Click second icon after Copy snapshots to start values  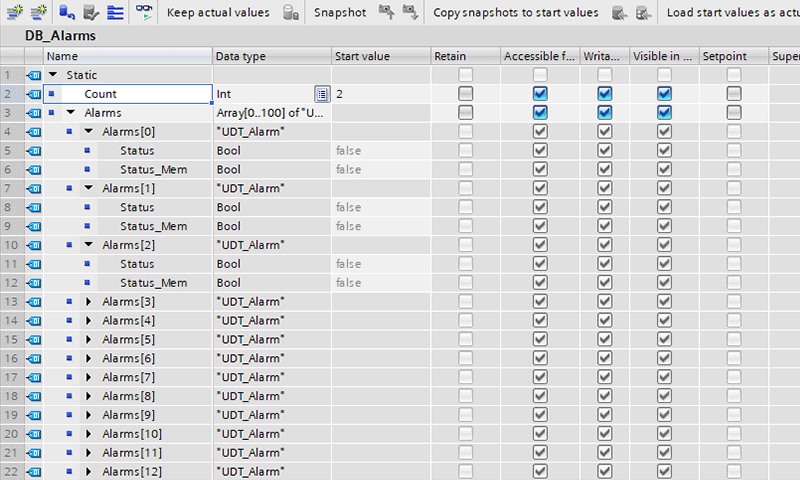pos(643,13)
